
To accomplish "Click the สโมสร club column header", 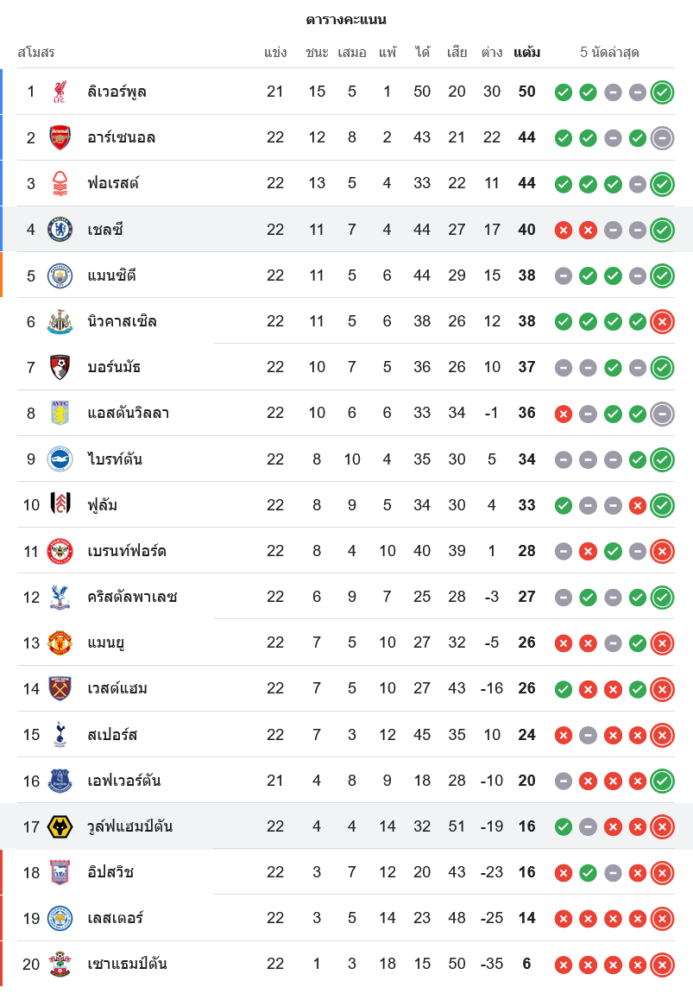I will click(36, 52).
